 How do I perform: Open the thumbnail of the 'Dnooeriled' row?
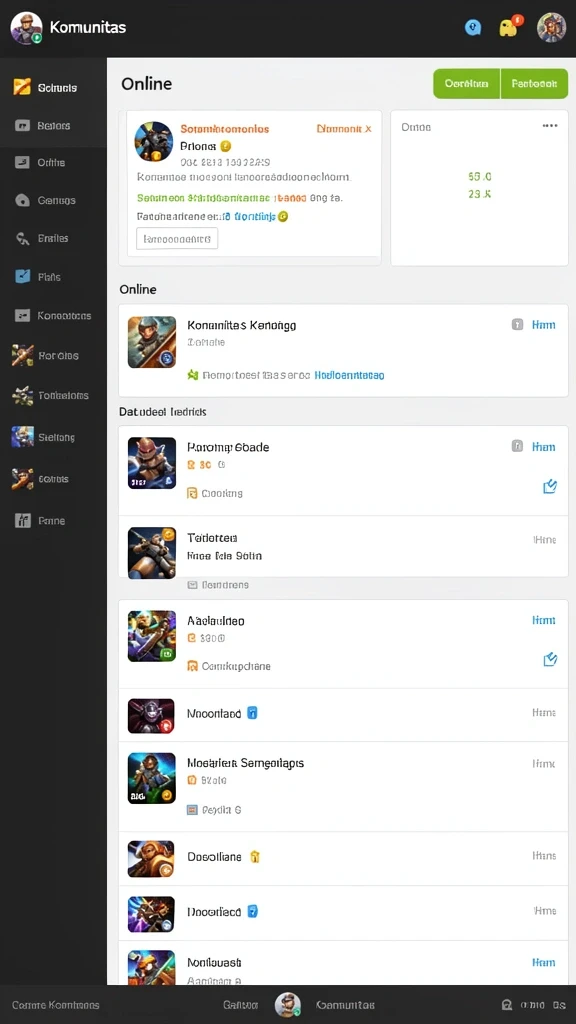pyautogui.click(x=152, y=914)
